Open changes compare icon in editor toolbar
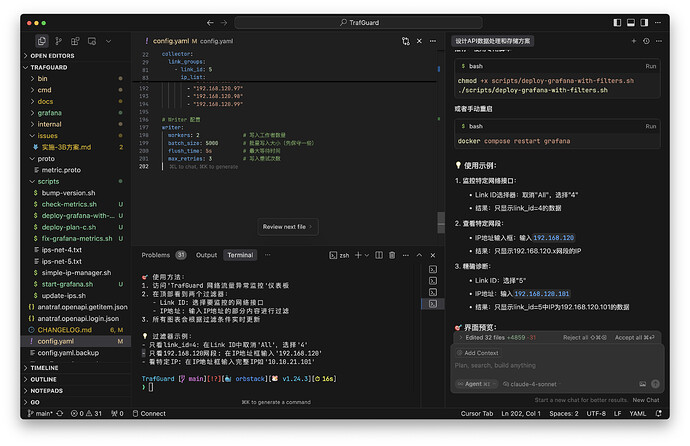This screenshot has height=446, width=690. coord(405,41)
